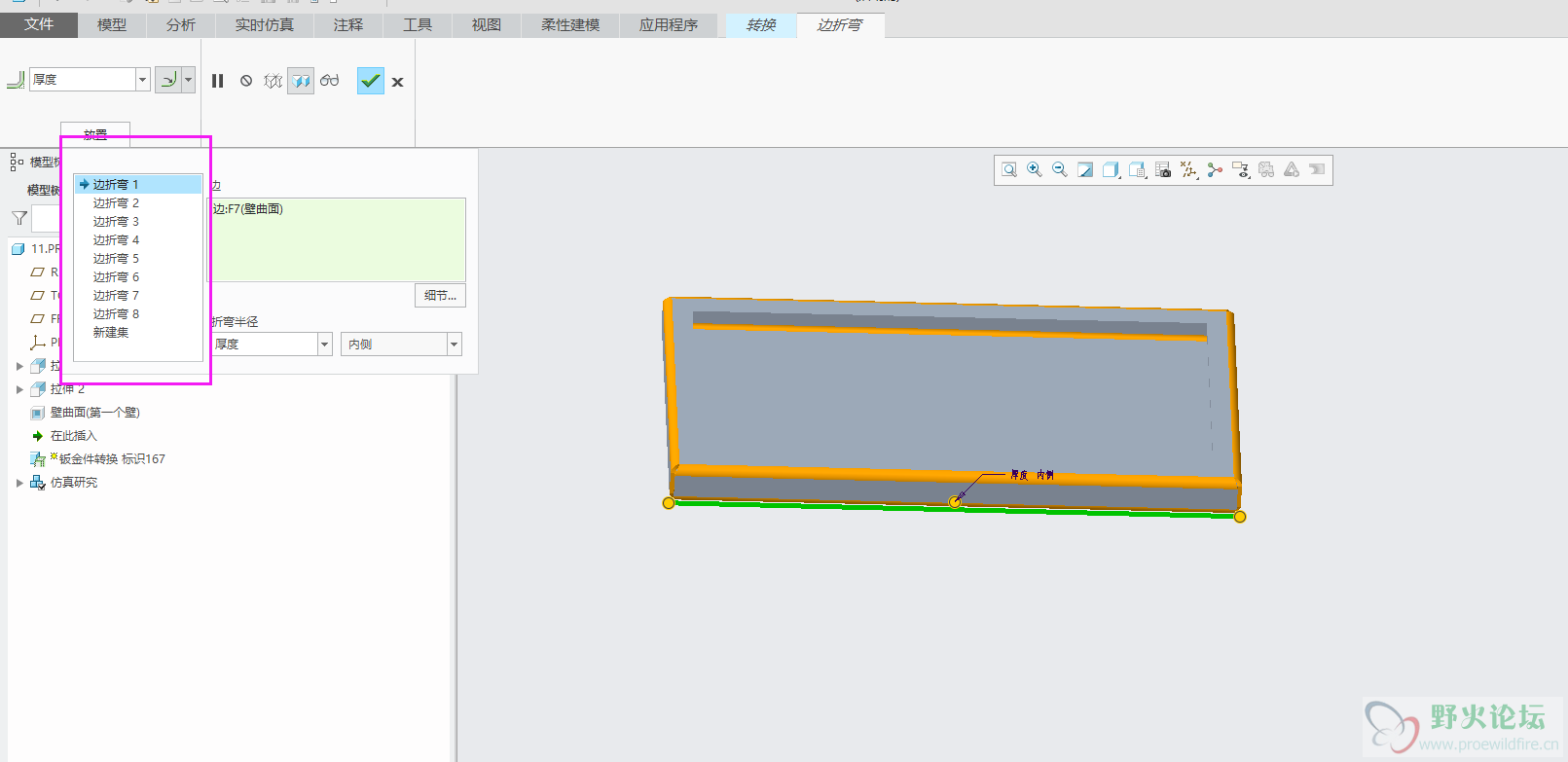The height and width of the screenshot is (762, 1568).
Task: Click the View Manager camera icon
Action: (1163, 170)
